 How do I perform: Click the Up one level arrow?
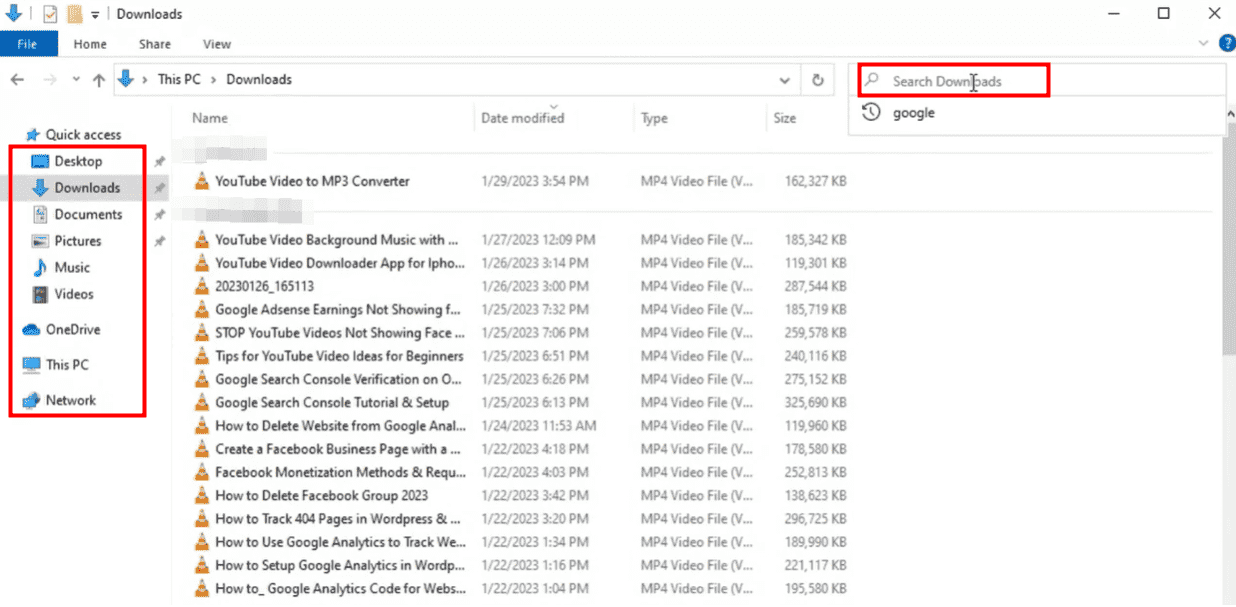click(98, 80)
